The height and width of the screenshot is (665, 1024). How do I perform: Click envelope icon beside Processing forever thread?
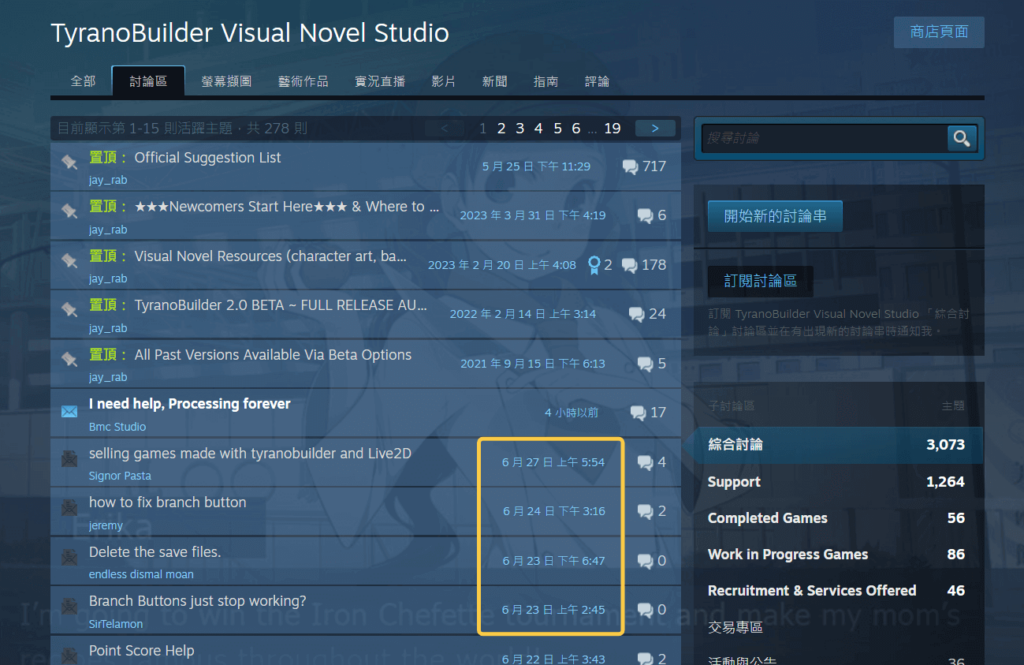[x=69, y=412]
